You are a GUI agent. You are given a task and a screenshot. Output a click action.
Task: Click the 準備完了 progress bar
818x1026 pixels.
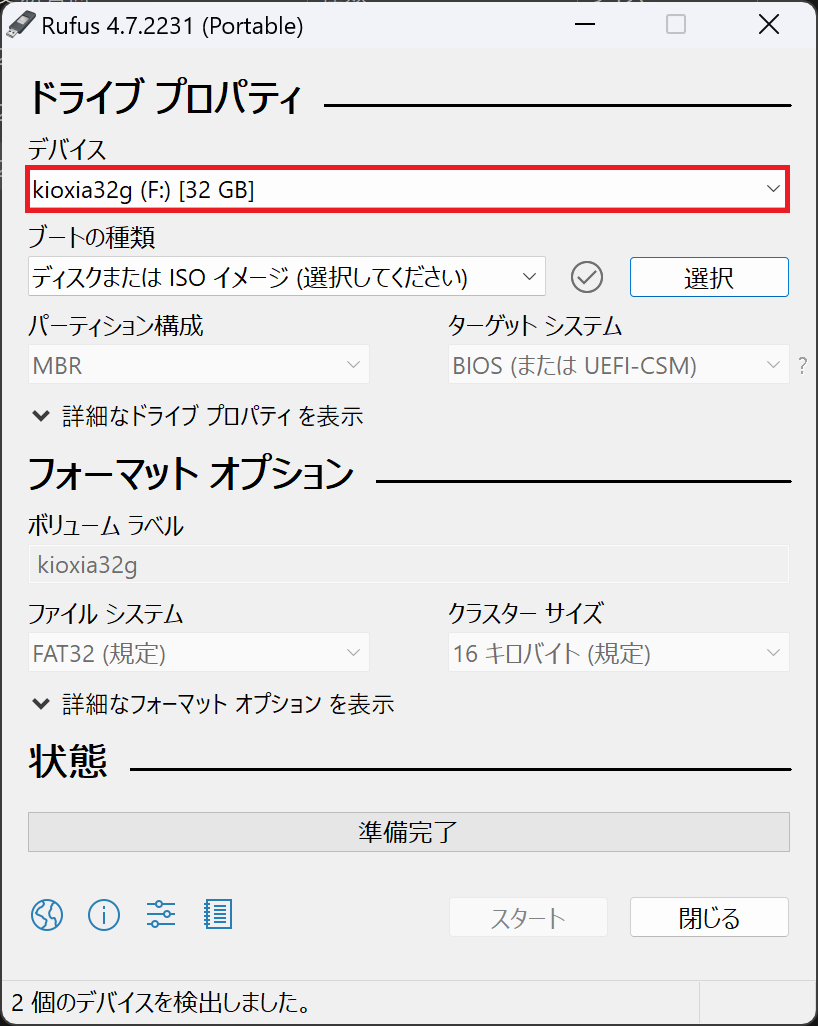408,832
